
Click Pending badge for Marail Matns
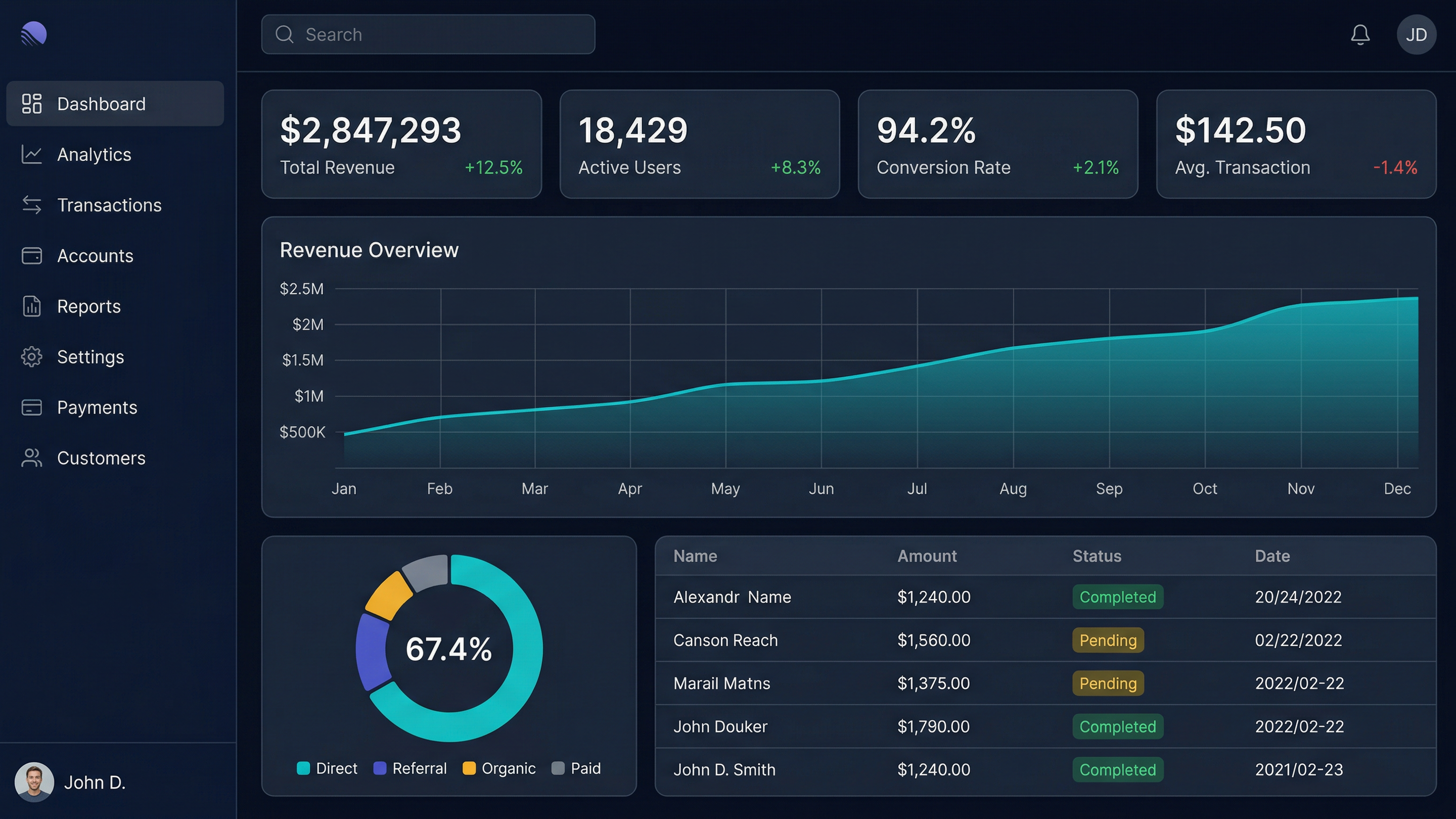[1108, 684]
